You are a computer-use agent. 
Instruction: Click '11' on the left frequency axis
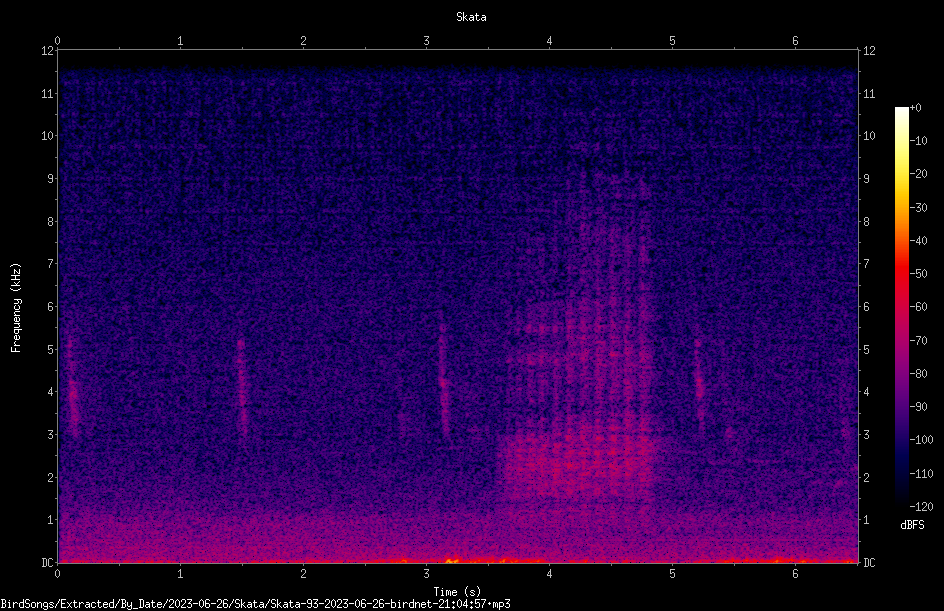coord(47,93)
